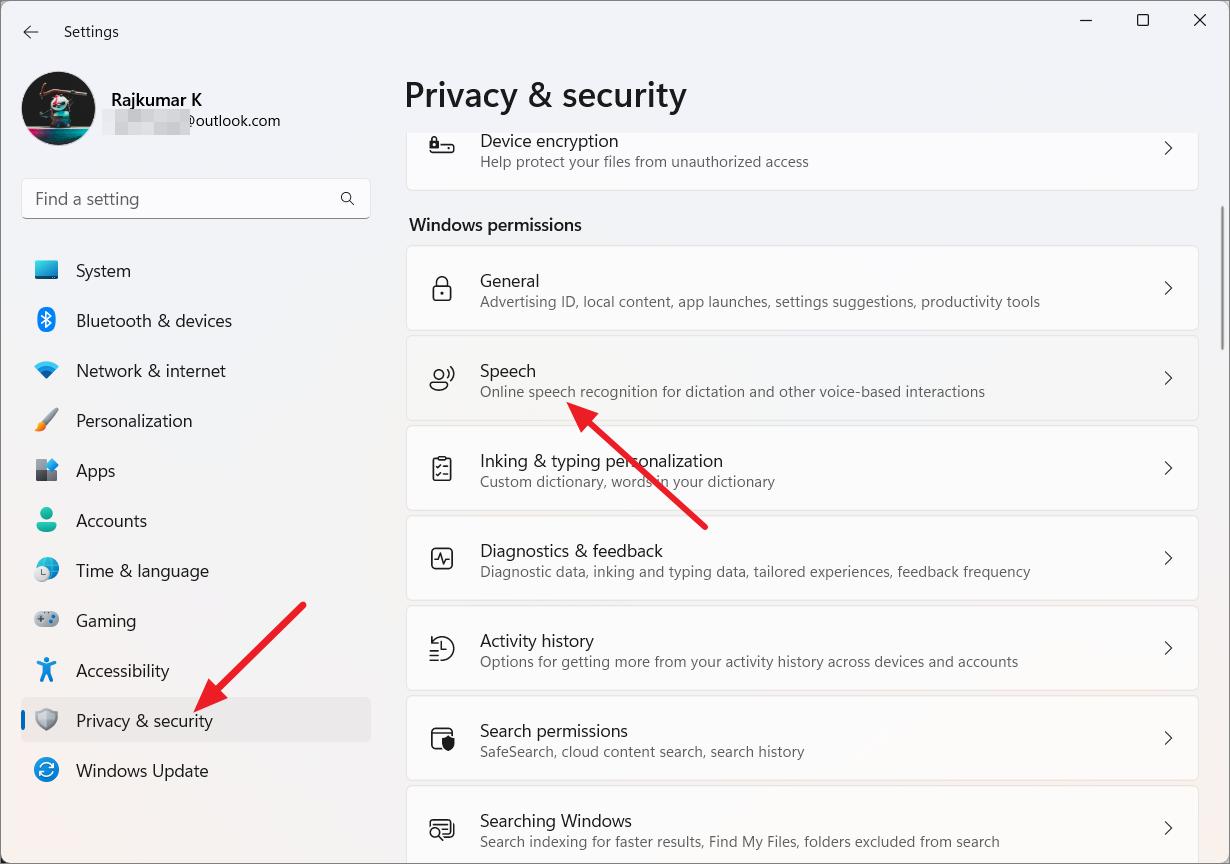Expand the Speech settings chevron
Image resolution: width=1230 pixels, height=864 pixels.
(x=1167, y=378)
